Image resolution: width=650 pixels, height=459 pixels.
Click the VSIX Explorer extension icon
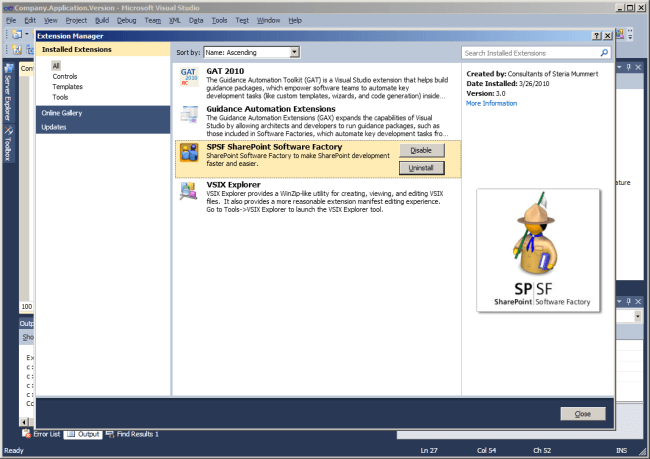[189, 191]
